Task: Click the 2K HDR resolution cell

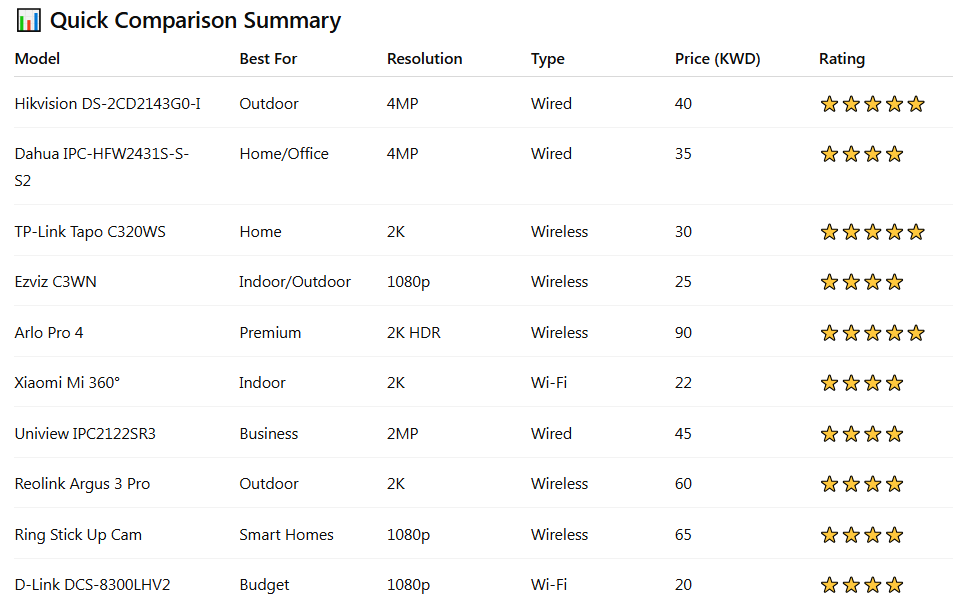Action: tap(415, 333)
